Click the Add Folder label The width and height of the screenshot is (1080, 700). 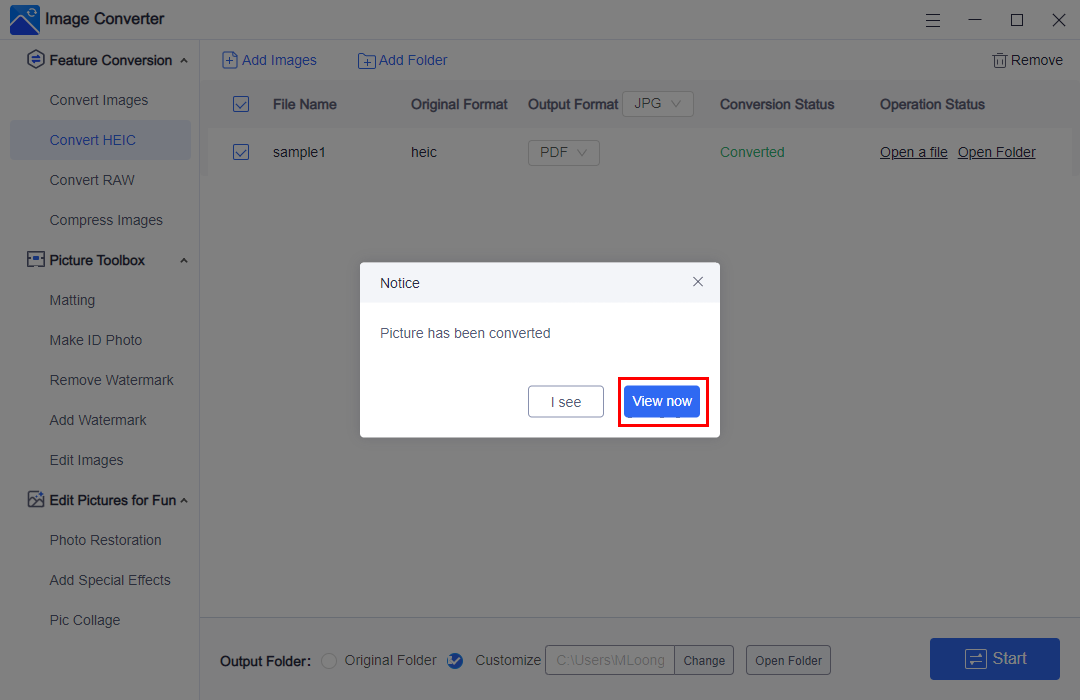pyautogui.click(x=413, y=61)
